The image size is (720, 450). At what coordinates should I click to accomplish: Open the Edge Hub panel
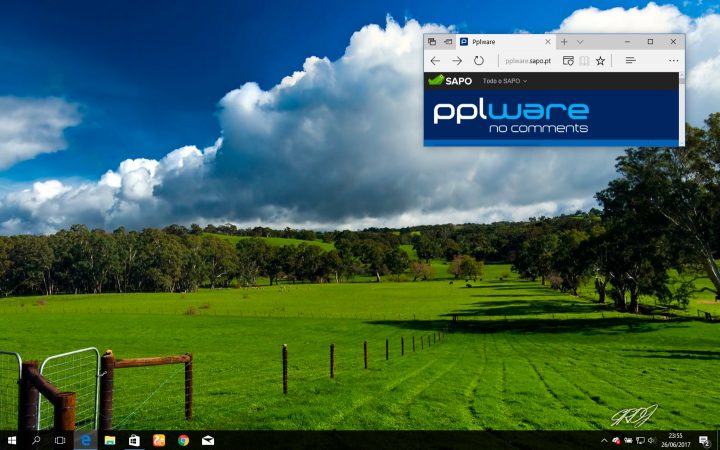point(630,61)
